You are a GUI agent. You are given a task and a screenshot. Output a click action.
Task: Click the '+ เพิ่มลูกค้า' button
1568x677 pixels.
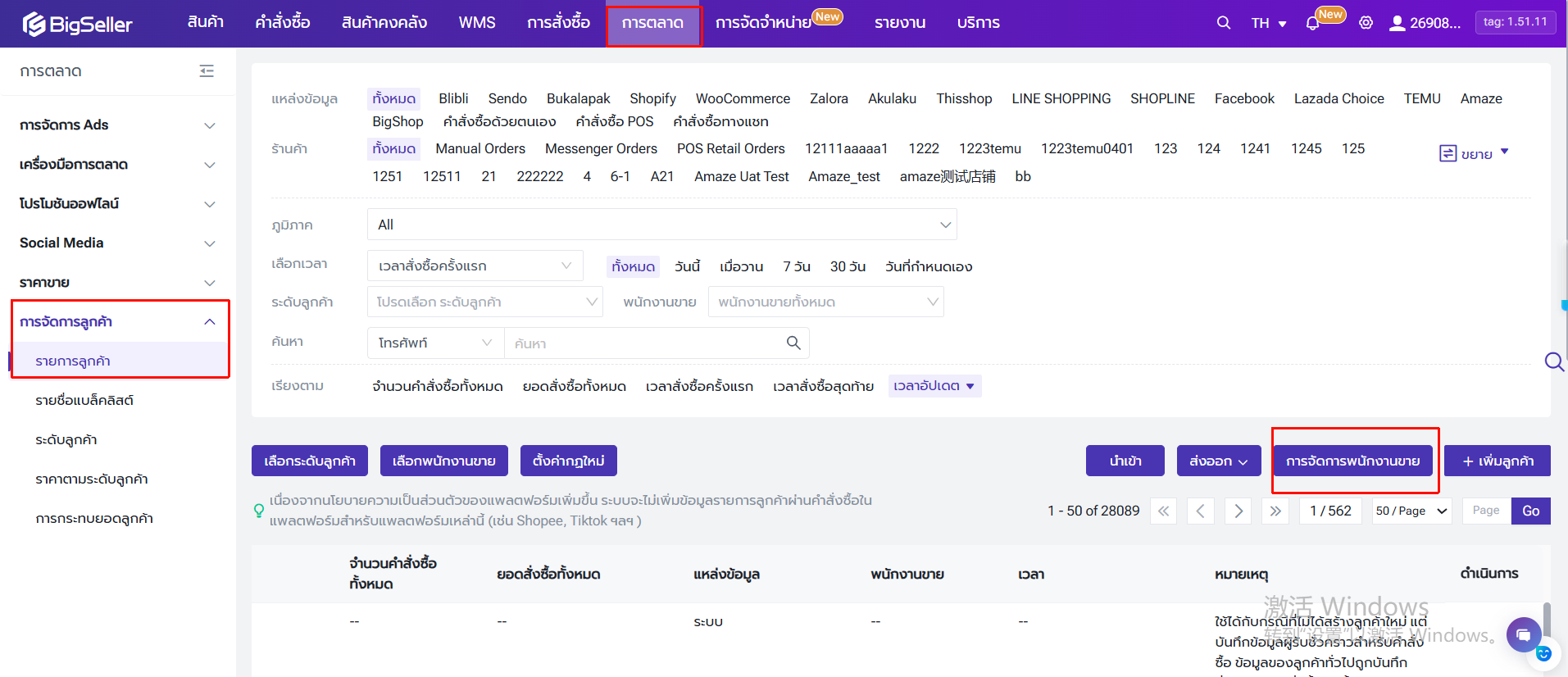point(1497,461)
